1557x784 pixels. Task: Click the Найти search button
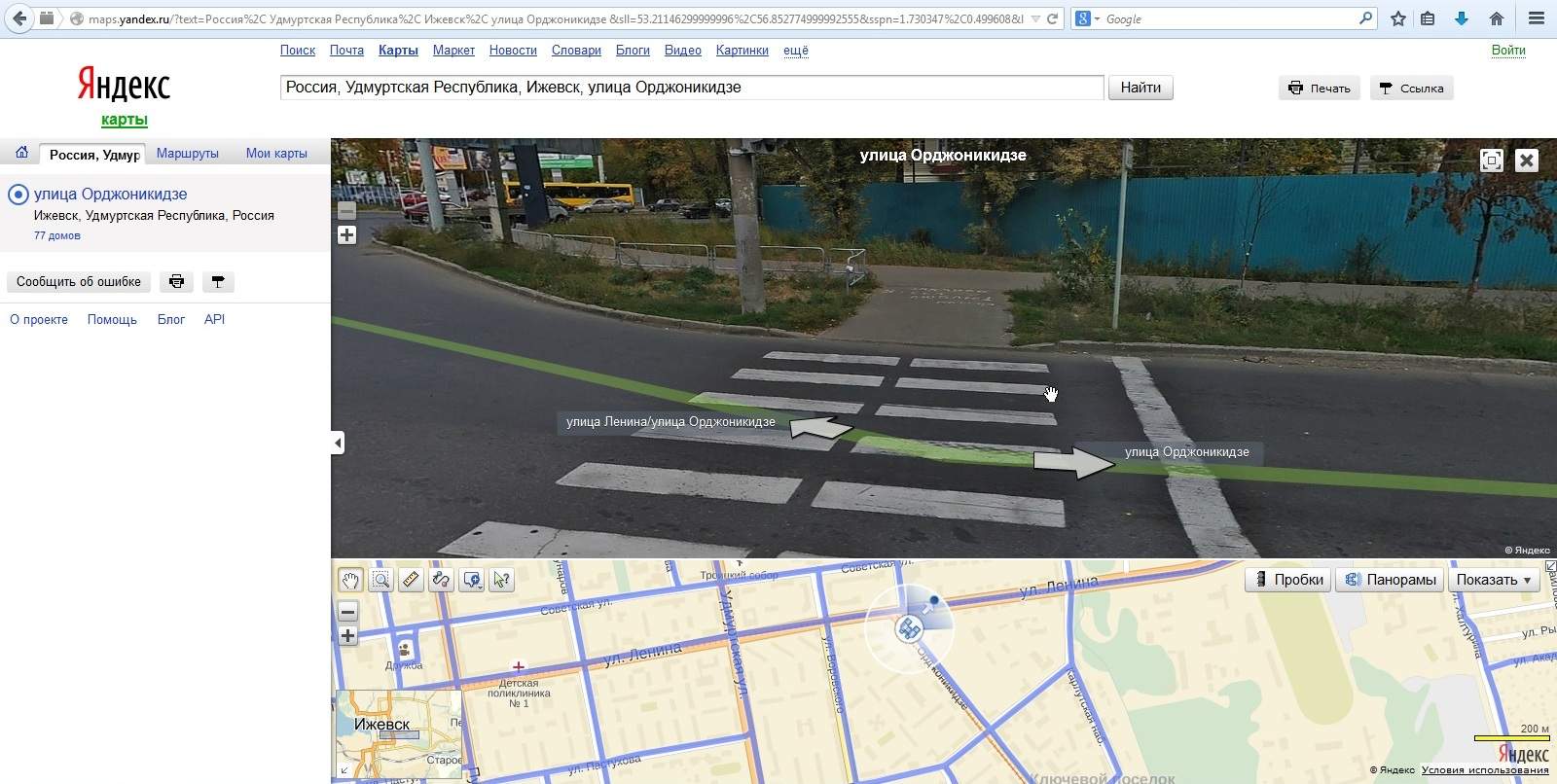[1141, 88]
